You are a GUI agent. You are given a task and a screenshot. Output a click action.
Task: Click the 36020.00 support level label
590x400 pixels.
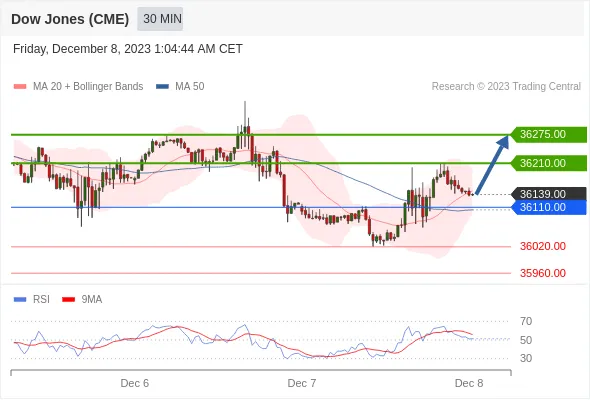coord(543,246)
